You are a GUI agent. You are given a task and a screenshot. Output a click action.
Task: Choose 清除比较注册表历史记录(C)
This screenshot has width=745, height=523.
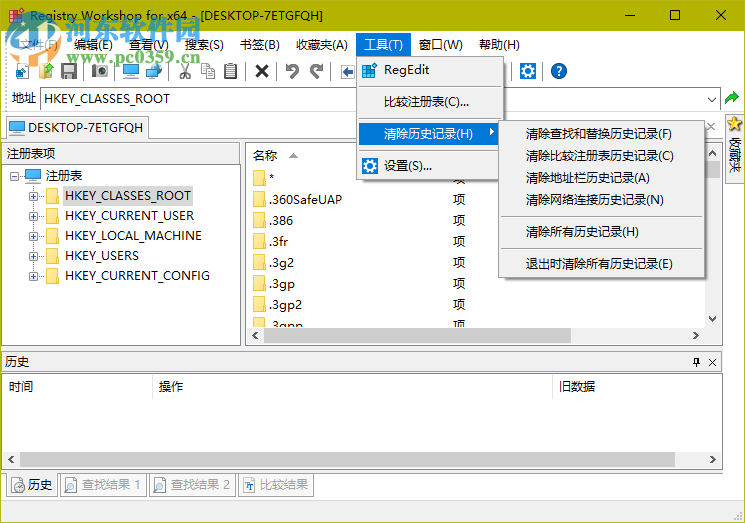tap(602, 156)
